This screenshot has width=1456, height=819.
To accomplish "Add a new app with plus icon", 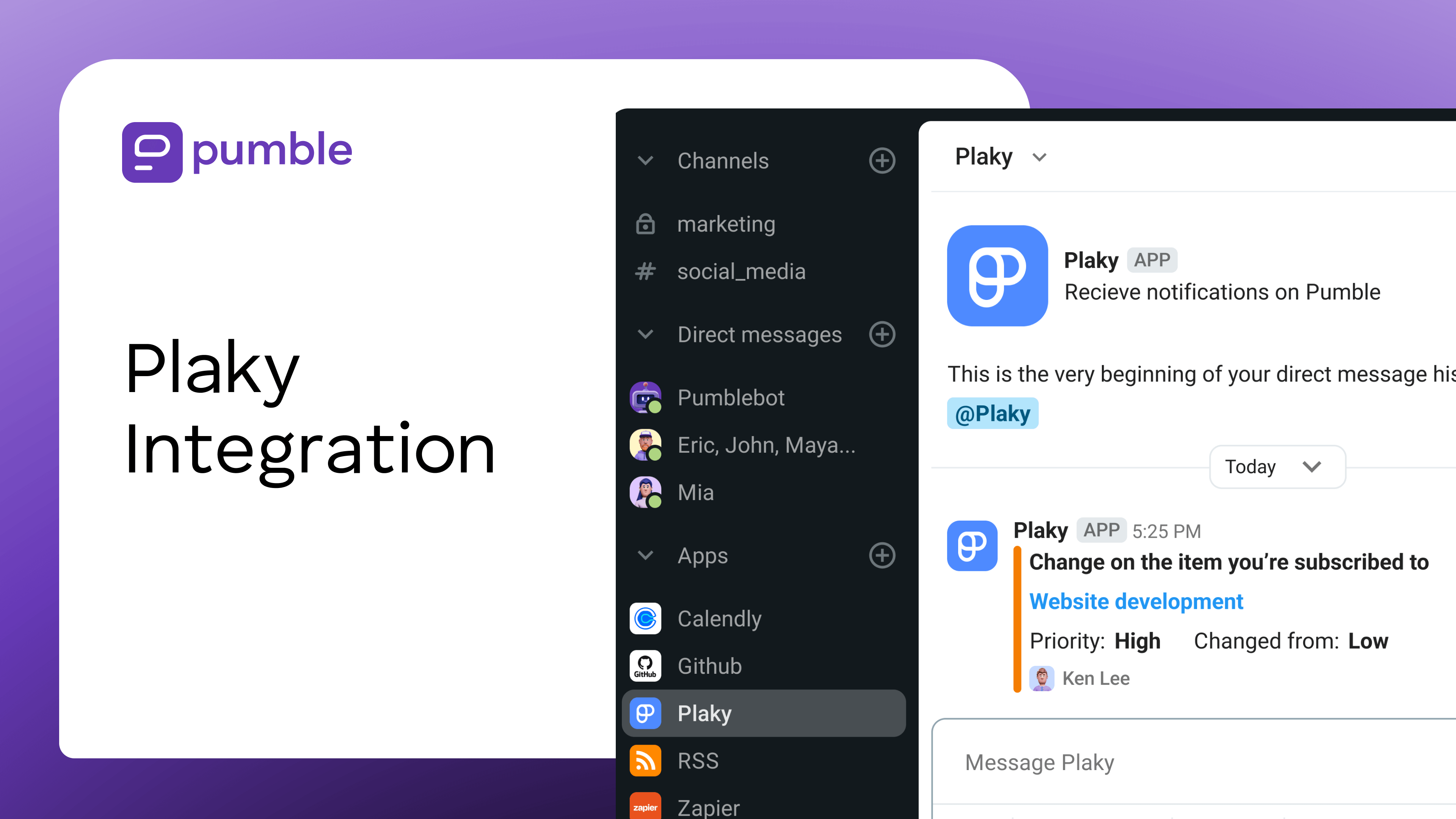I will click(882, 555).
